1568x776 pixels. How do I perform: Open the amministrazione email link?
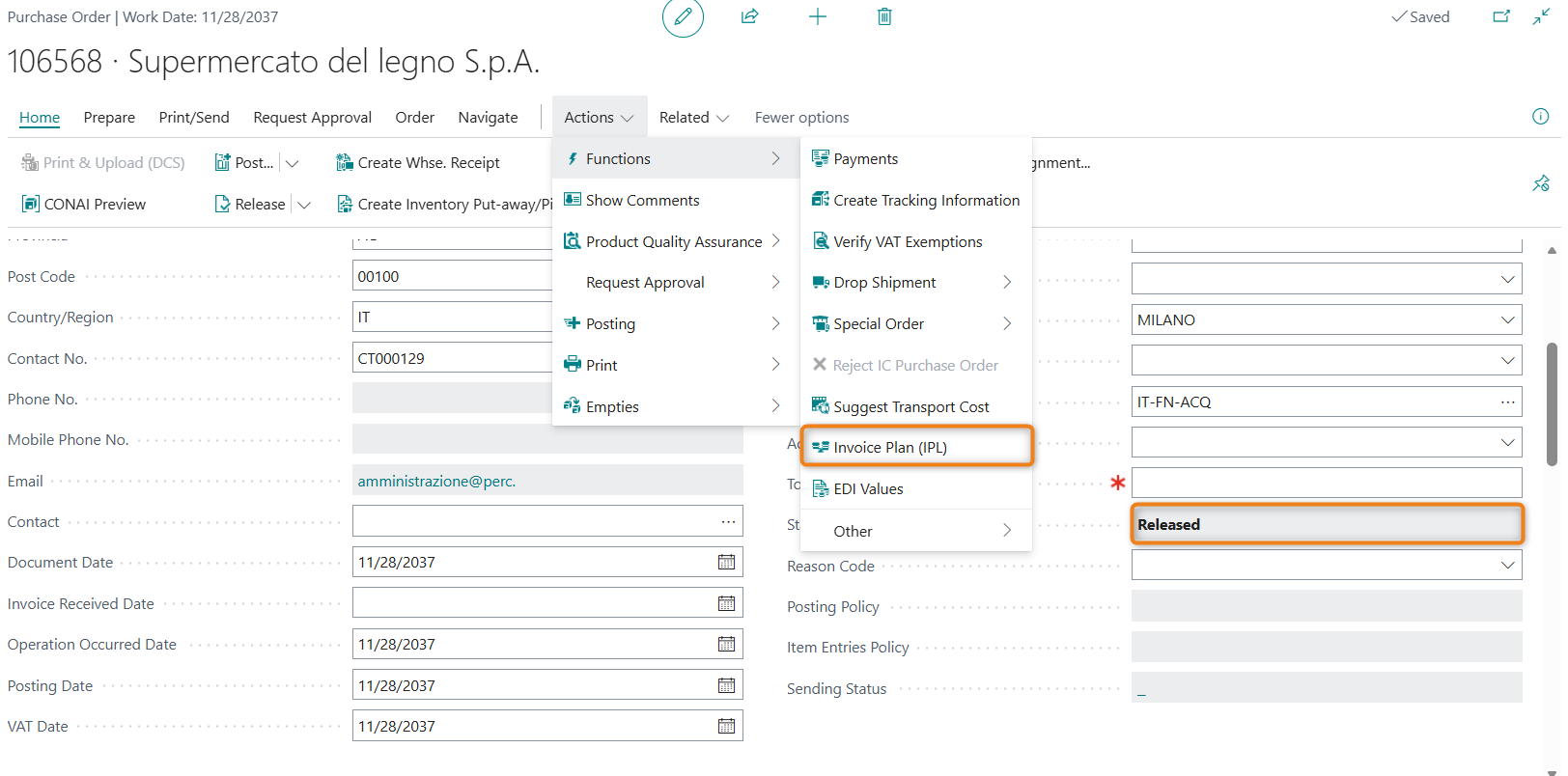436,482
